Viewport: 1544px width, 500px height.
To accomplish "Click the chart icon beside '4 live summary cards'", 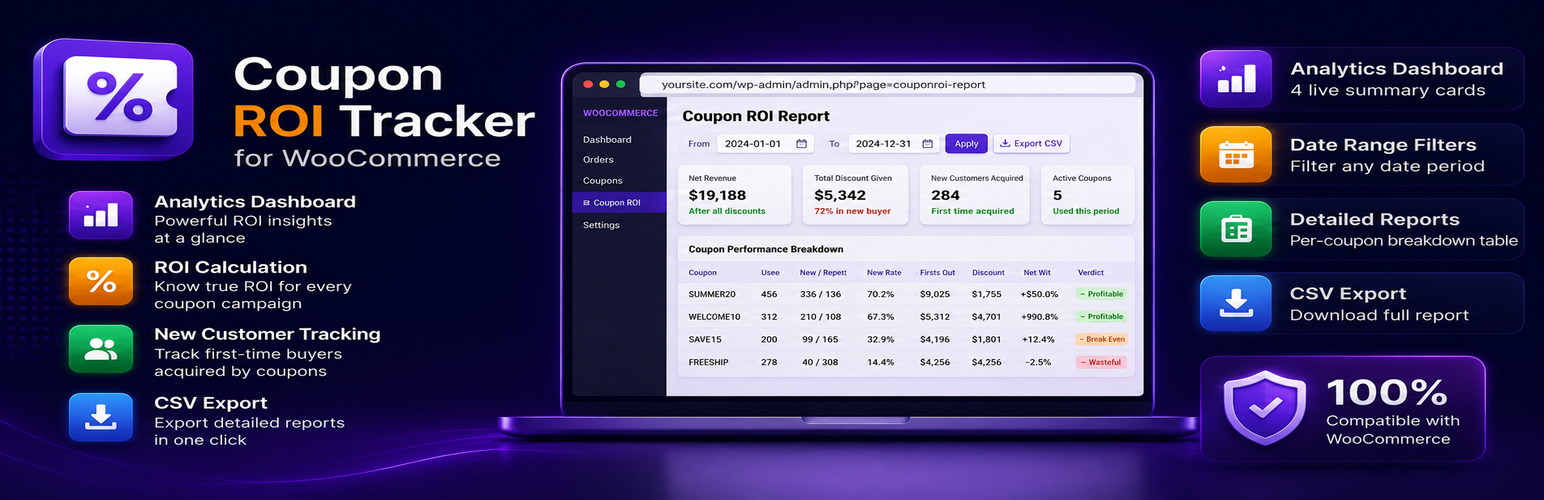I will pyautogui.click(x=1236, y=79).
